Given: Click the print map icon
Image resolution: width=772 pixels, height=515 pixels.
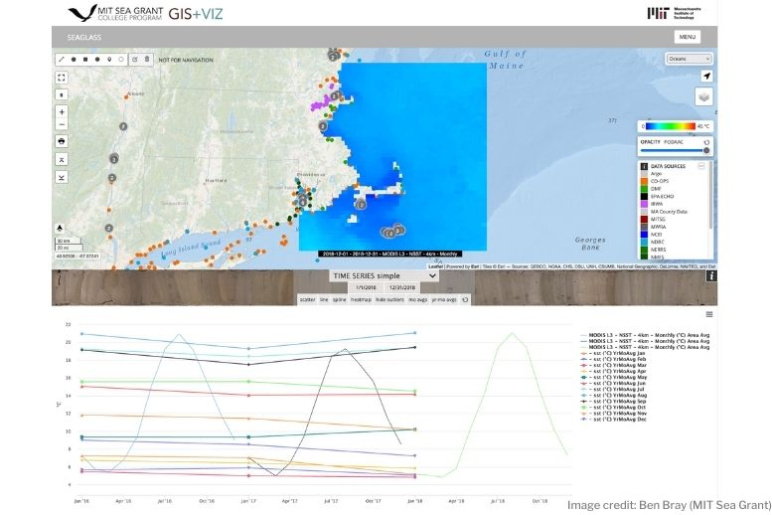Looking at the screenshot, I should tap(62, 141).
